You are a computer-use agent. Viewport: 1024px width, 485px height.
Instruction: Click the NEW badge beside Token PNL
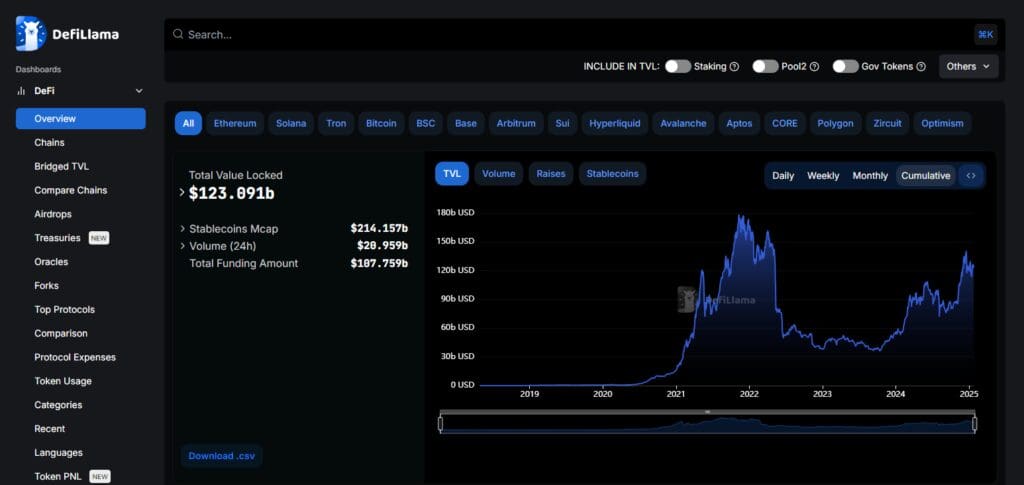pyautogui.click(x=100, y=477)
